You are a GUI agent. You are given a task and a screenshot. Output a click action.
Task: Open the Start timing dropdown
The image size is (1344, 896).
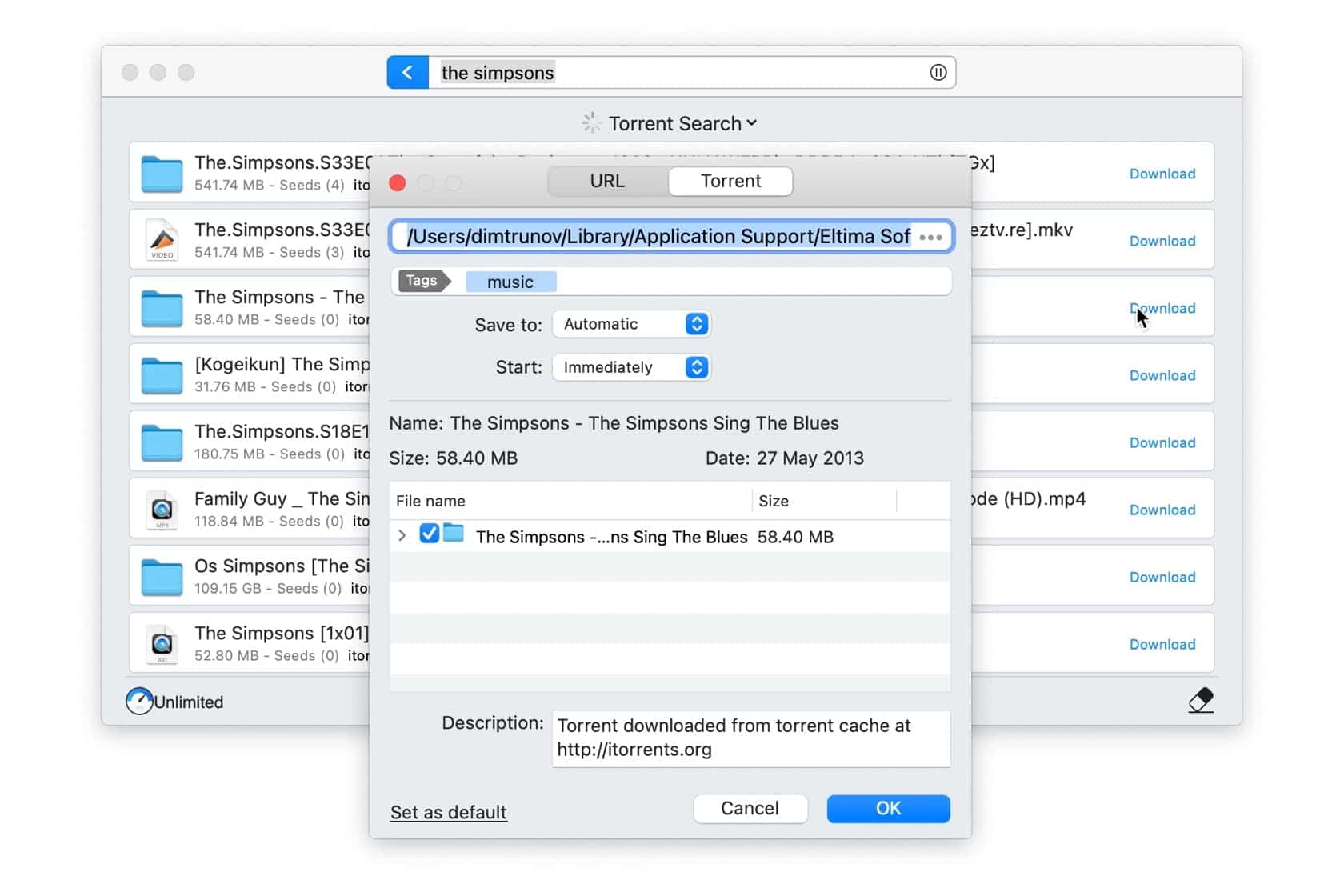[631, 367]
